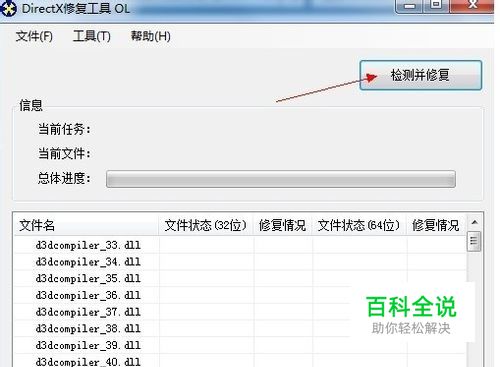Maximize the DirectX repair tool window

pos(436,5)
